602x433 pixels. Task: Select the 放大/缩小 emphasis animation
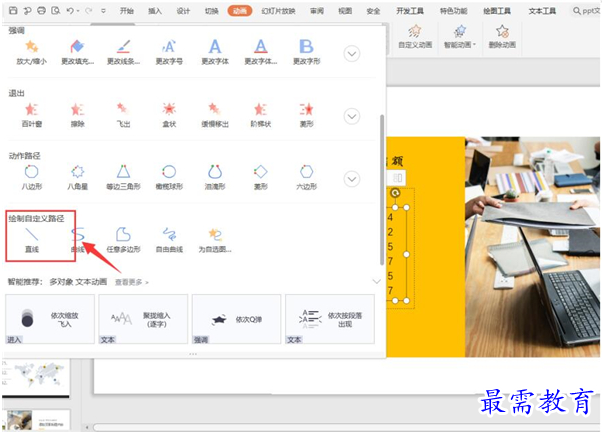pos(31,52)
